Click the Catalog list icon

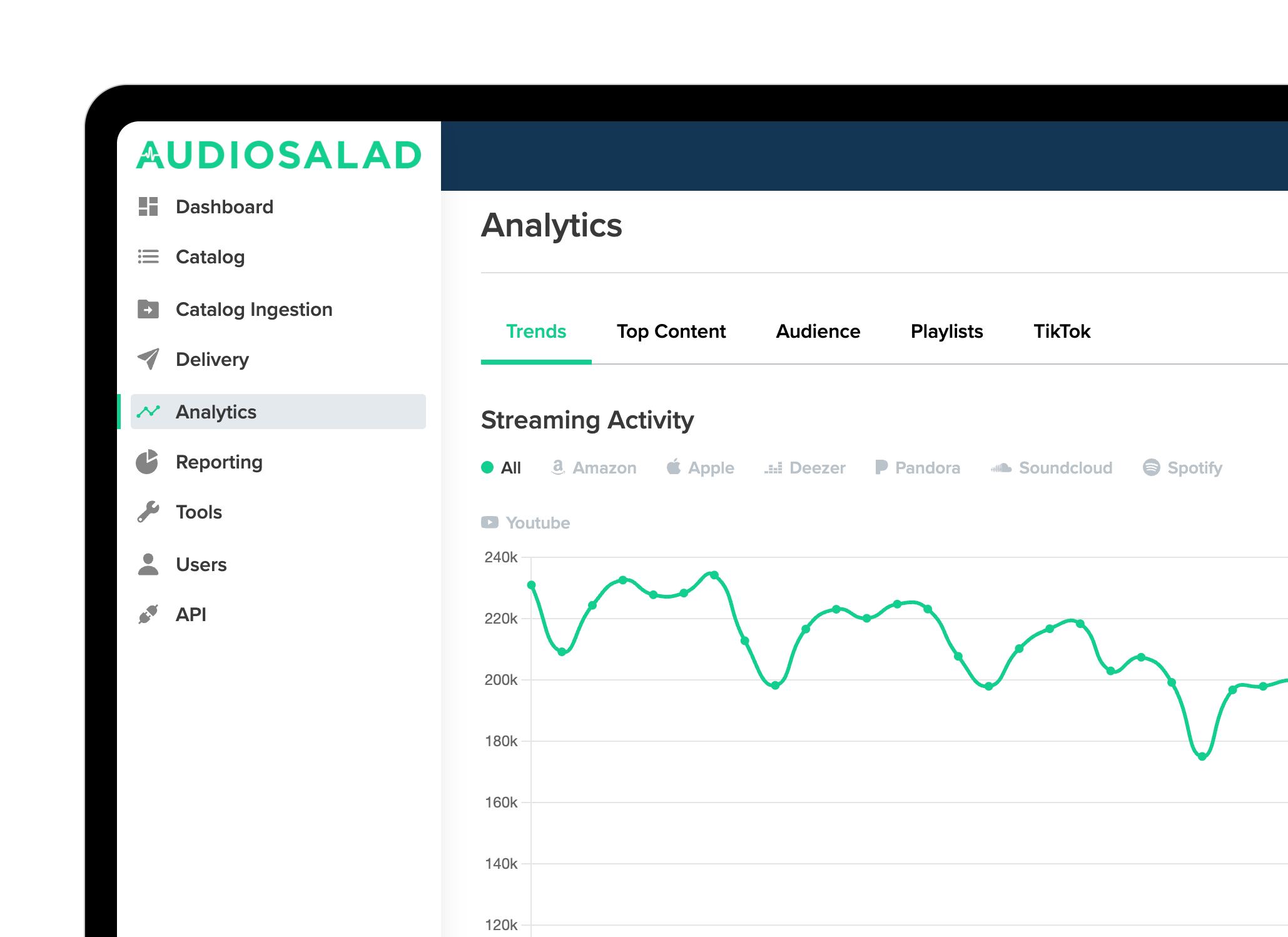click(x=148, y=256)
